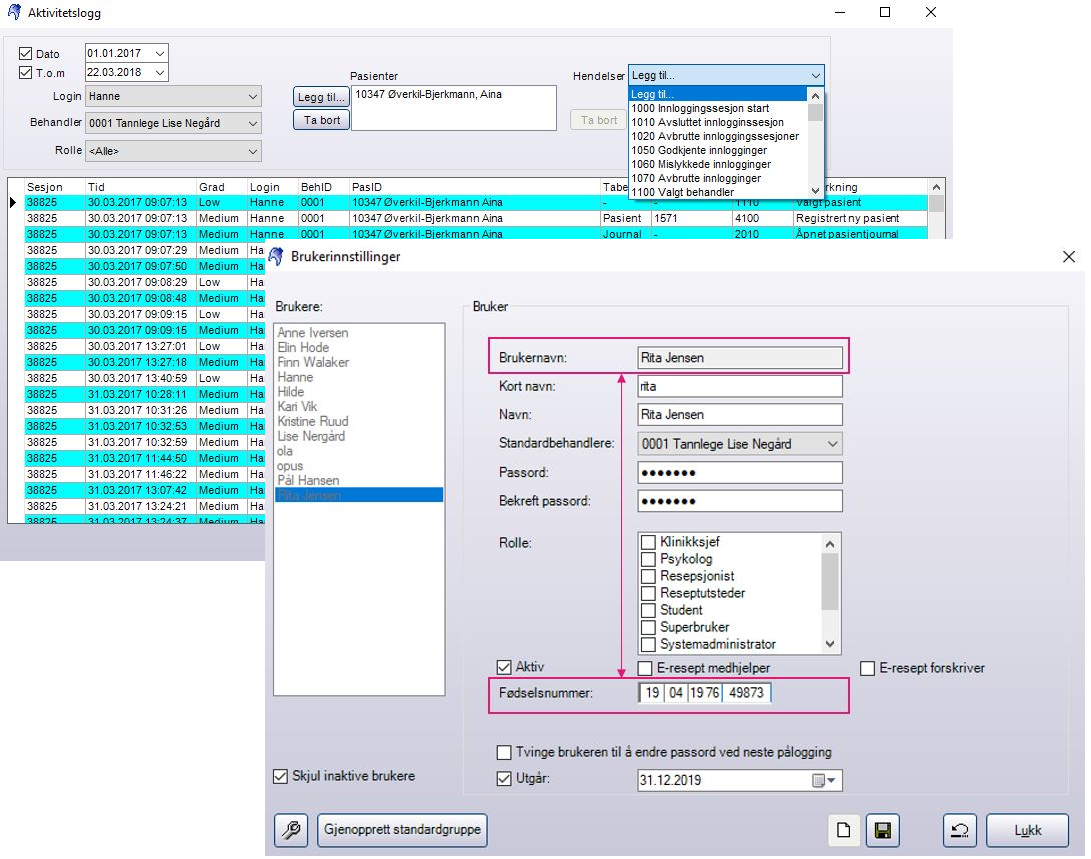Select 1050 Godkjente innlogginger event
The image size is (1091, 859).
point(717,150)
